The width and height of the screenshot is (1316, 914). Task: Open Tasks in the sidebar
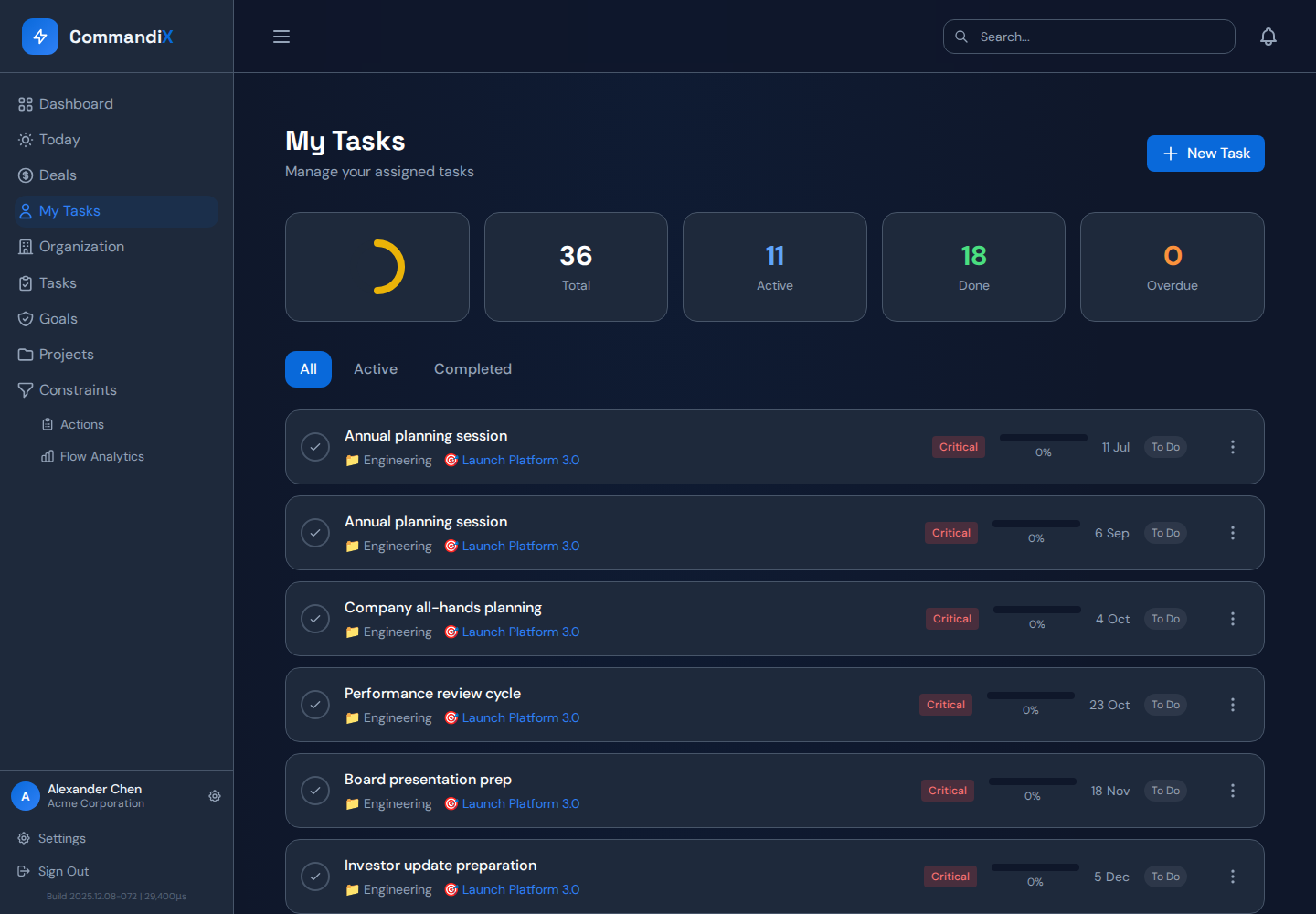coord(117,283)
